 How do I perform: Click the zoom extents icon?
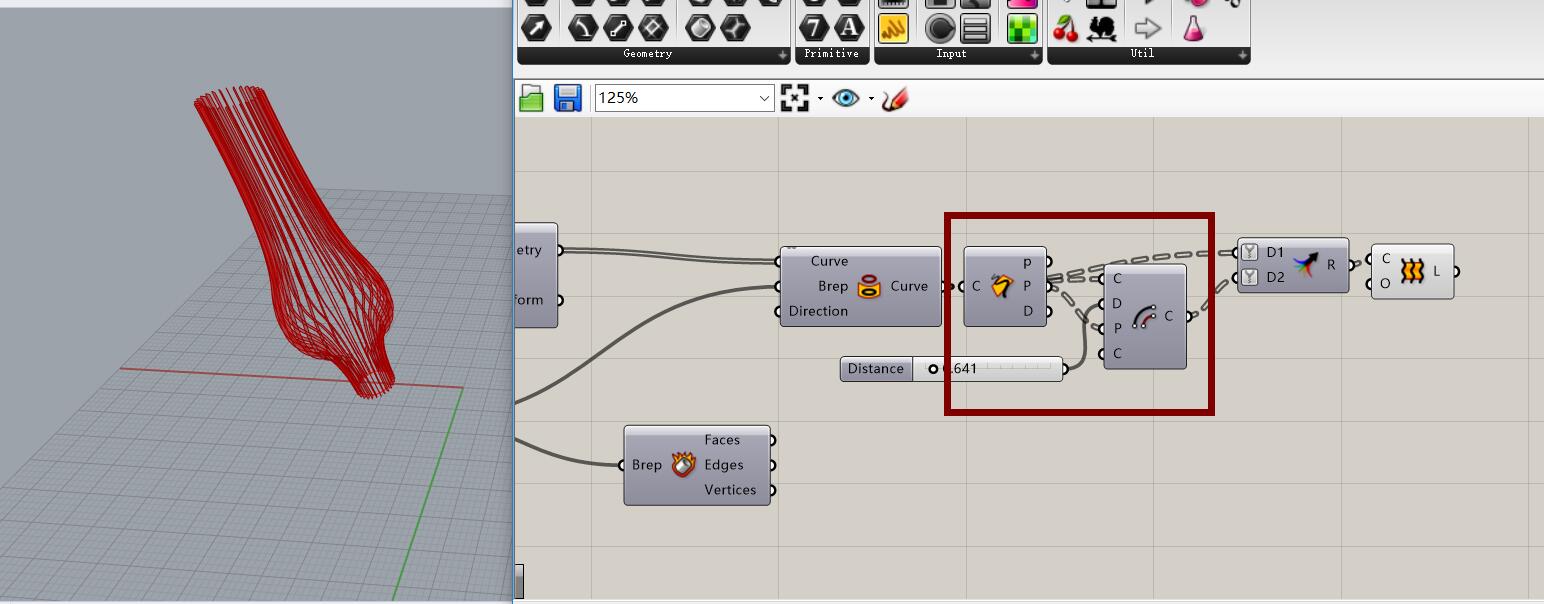[794, 98]
